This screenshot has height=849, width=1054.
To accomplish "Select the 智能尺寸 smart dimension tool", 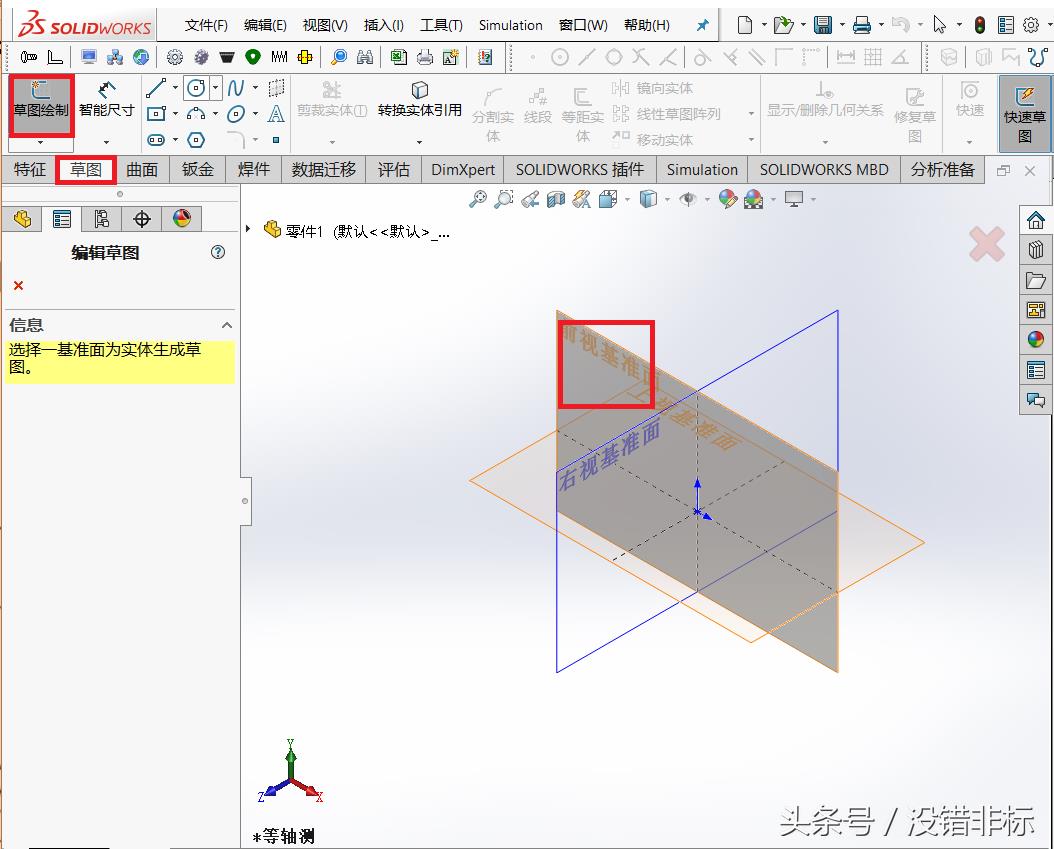I will click(x=106, y=100).
